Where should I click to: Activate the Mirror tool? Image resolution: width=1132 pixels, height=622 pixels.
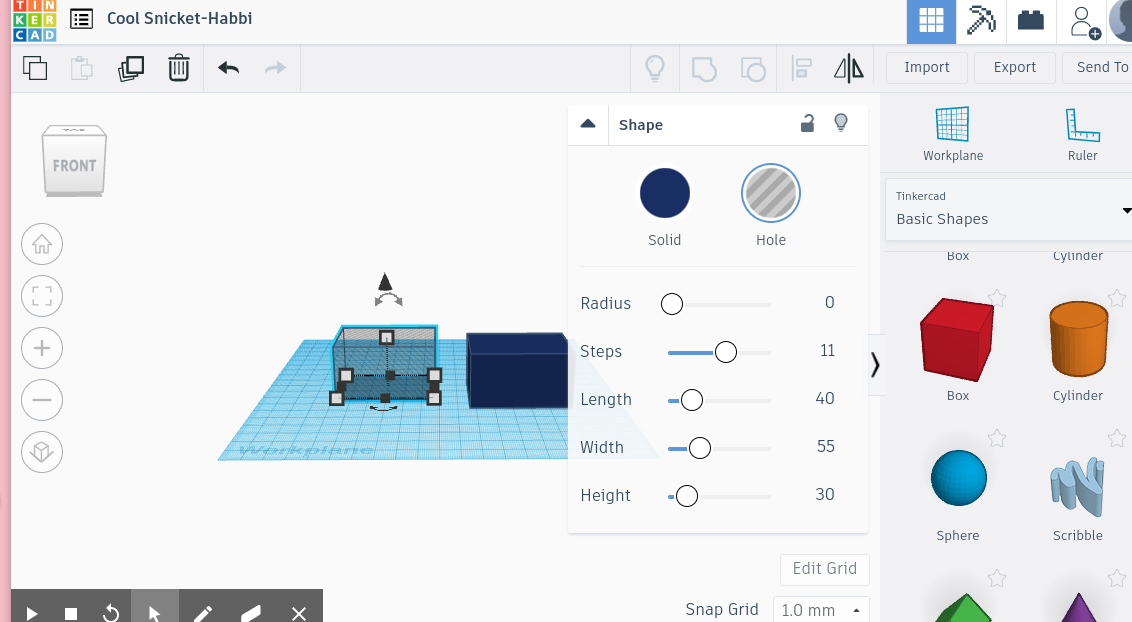tap(849, 68)
